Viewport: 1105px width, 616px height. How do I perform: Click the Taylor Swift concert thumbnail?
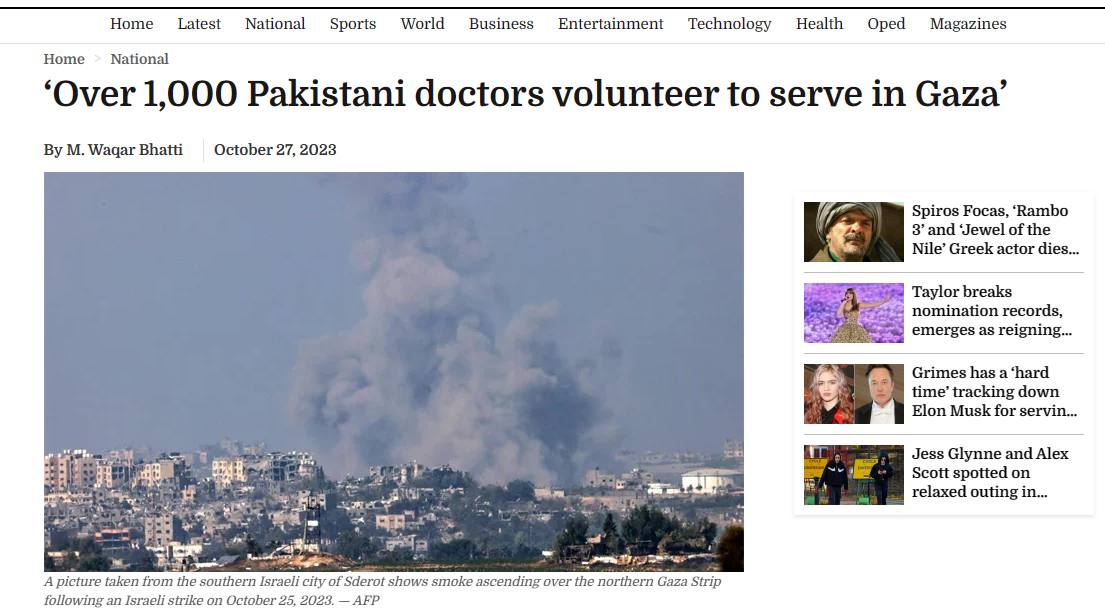[x=853, y=313]
